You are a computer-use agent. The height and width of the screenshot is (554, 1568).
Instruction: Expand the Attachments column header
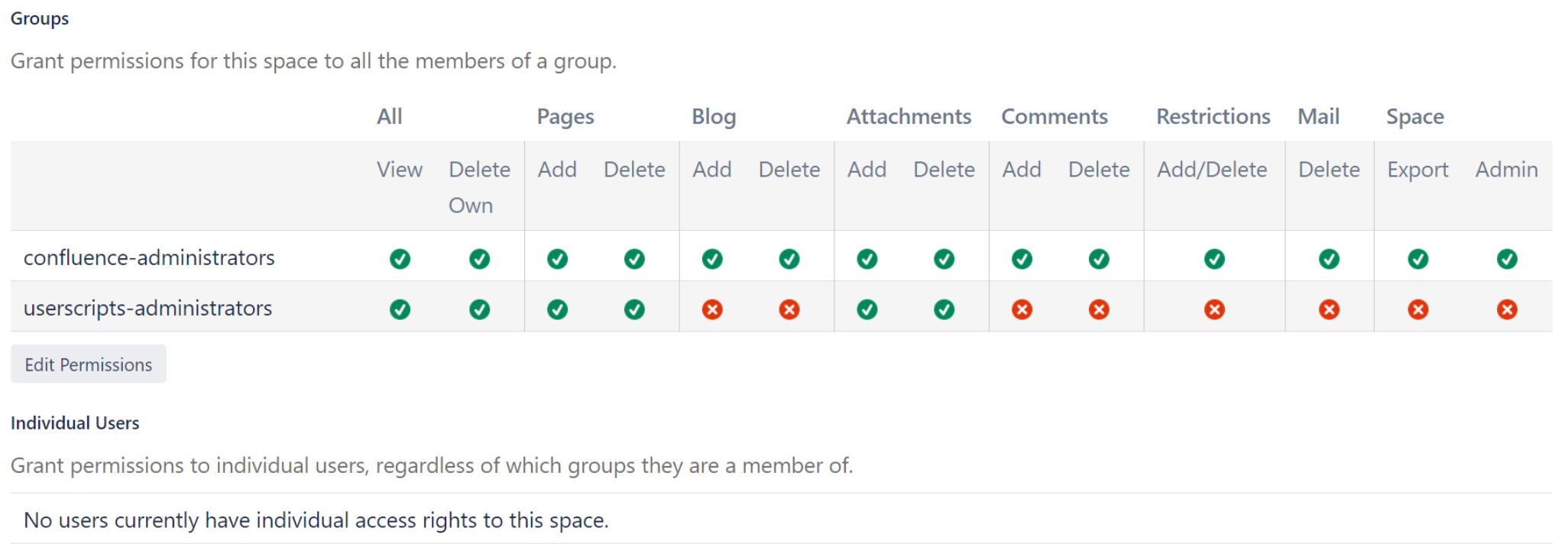point(909,116)
